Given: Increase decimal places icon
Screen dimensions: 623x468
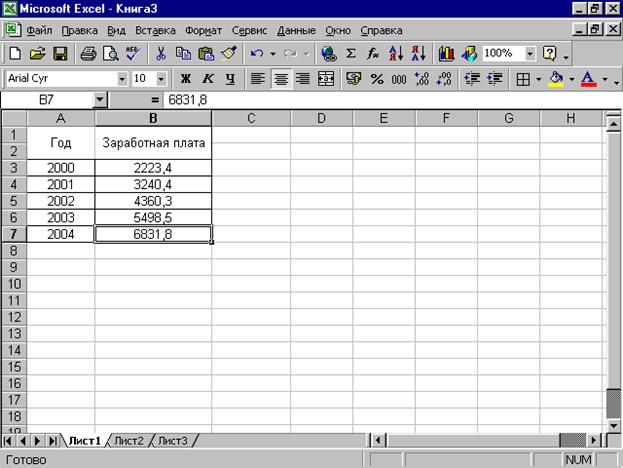Looking at the screenshot, I should pyautogui.click(x=421, y=79).
